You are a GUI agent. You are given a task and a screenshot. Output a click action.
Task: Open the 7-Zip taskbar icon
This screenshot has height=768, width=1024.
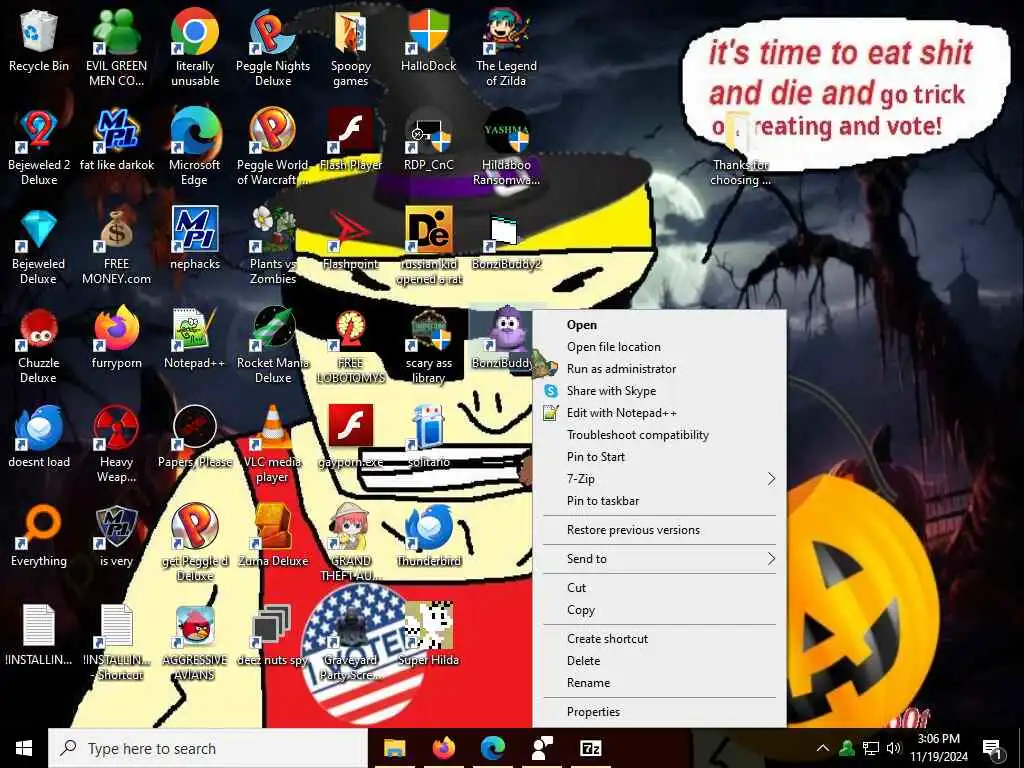(x=590, y=748)
